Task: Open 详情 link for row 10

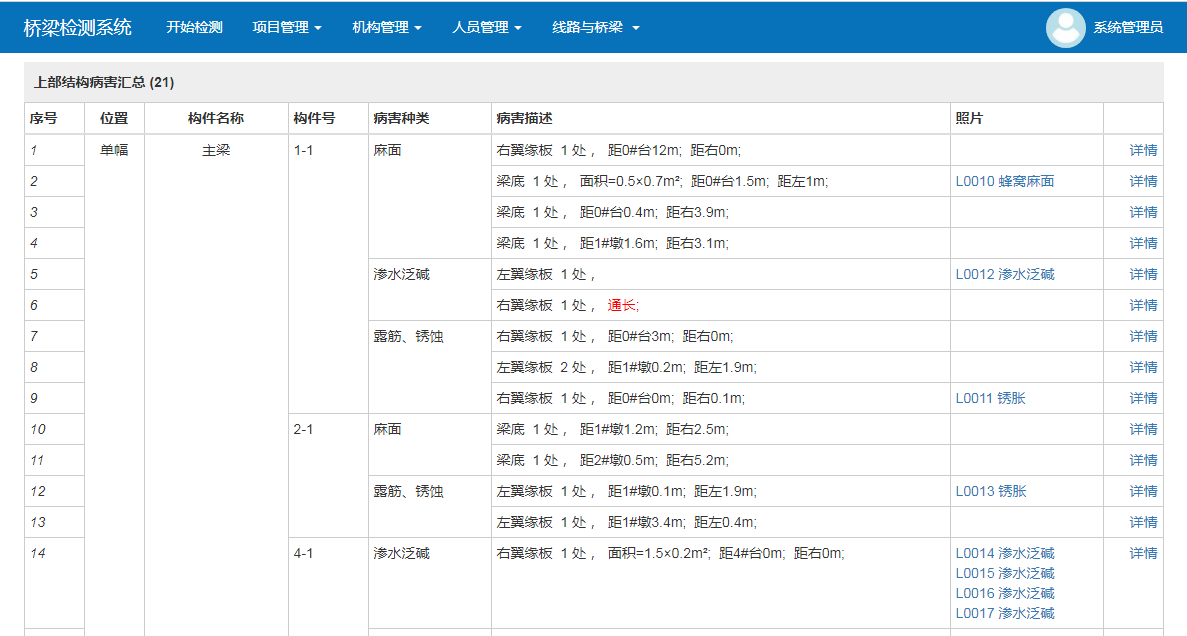Action: [x=1143, y=429]
